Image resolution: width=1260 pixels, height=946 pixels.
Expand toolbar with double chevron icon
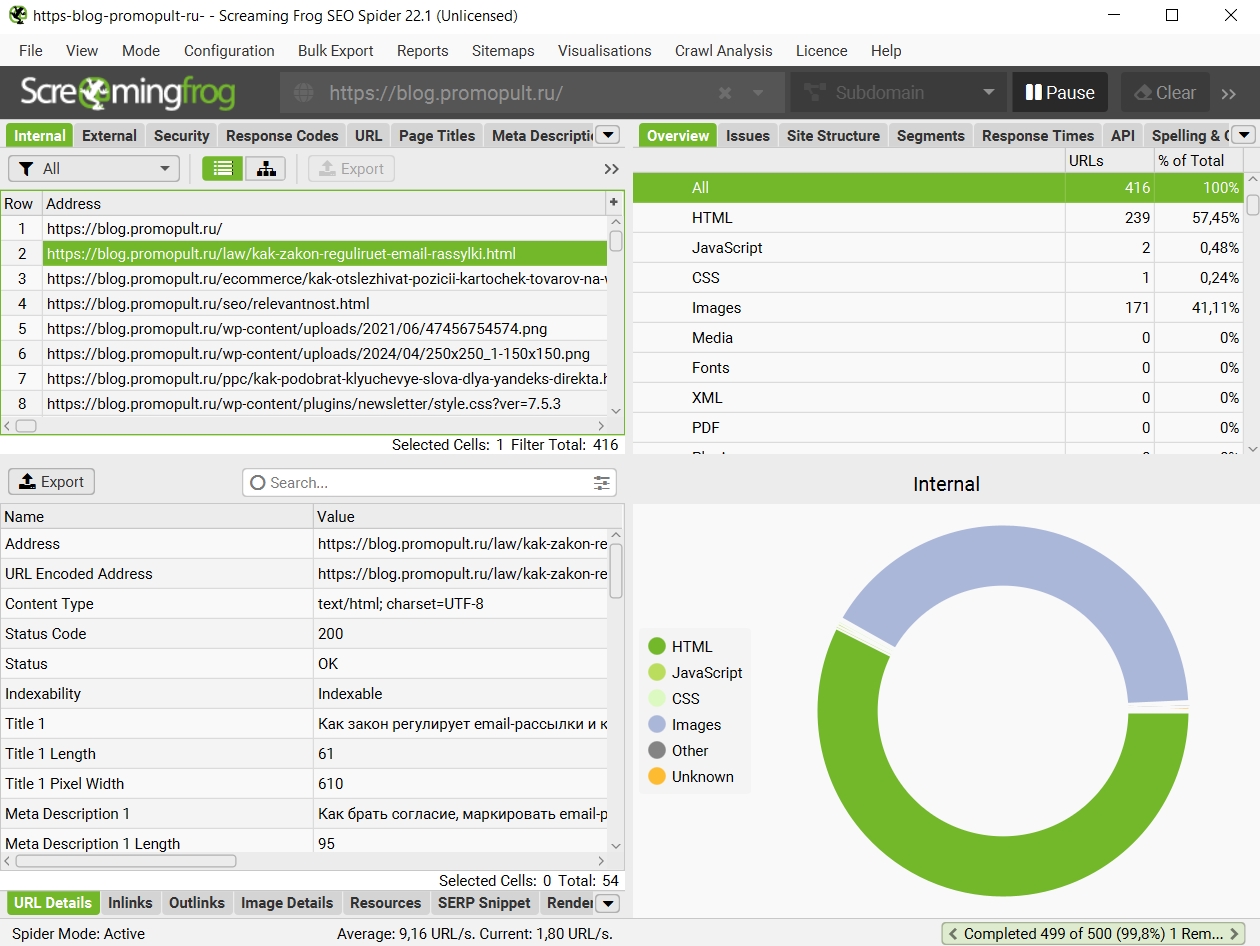1229,93
